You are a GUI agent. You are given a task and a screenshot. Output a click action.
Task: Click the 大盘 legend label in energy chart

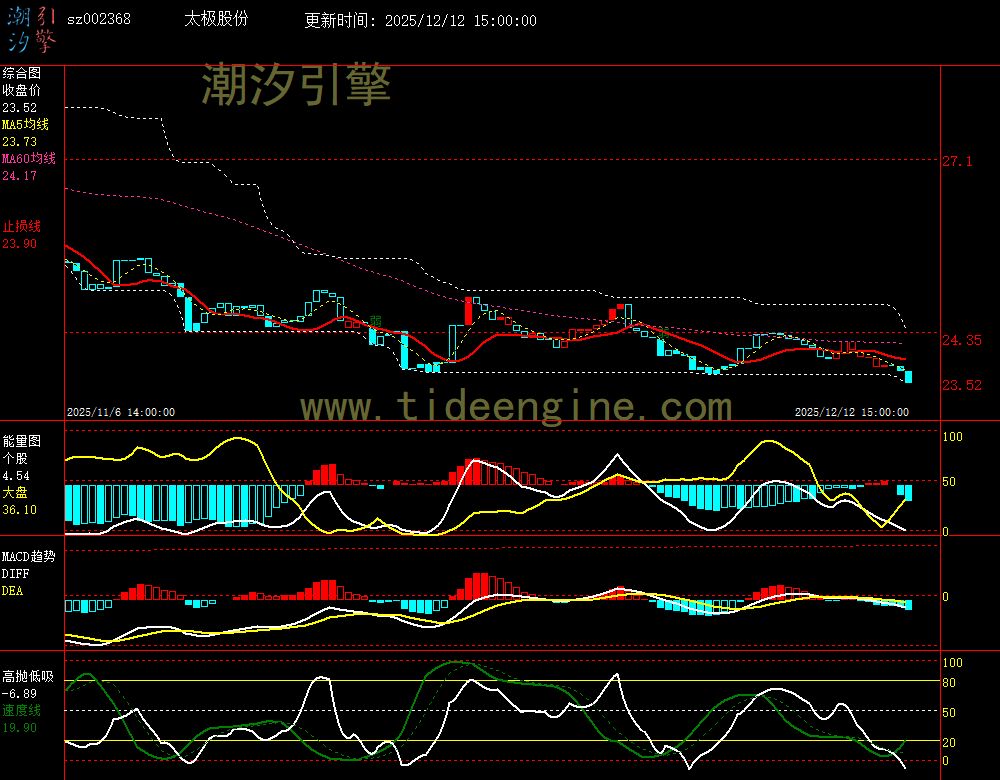(15, 493)
